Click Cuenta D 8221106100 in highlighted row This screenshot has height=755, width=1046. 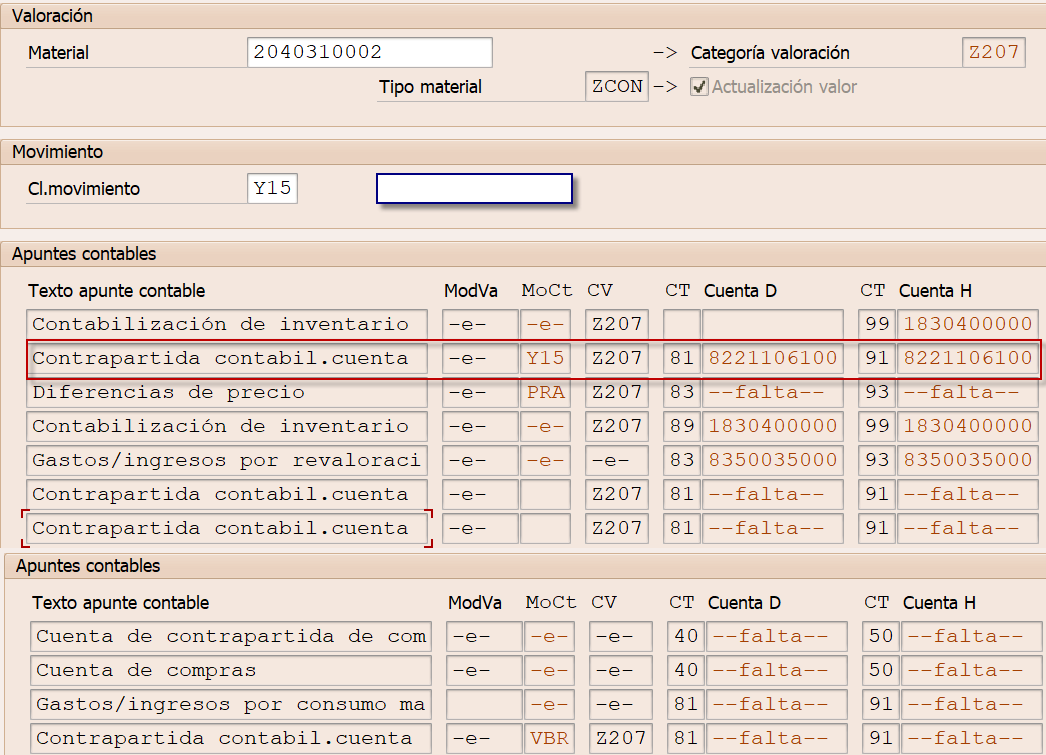pos(772,358)
